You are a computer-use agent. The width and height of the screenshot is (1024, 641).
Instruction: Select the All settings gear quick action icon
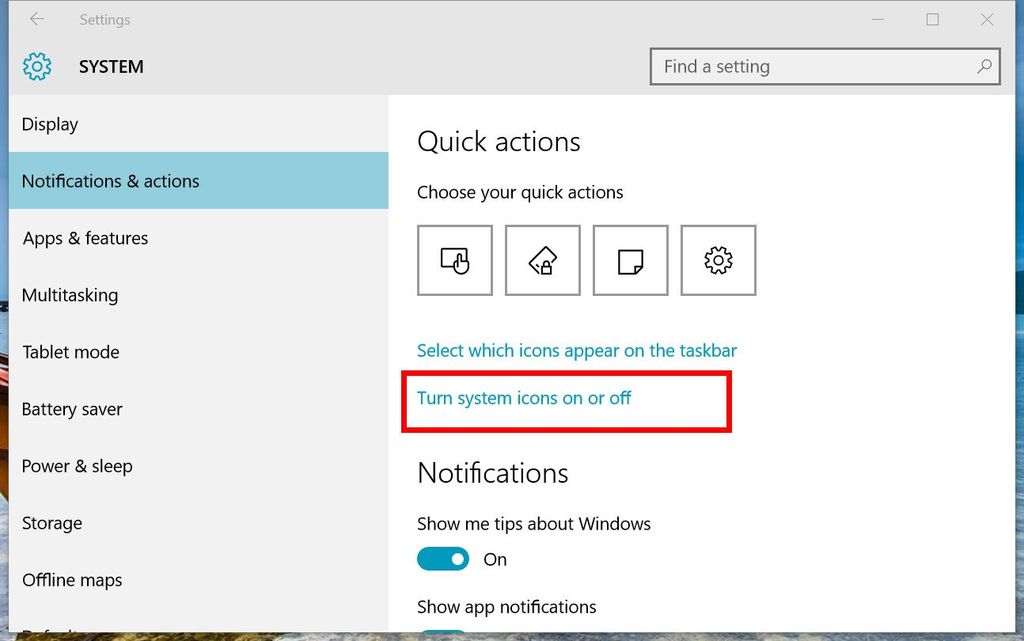[718, 260]
